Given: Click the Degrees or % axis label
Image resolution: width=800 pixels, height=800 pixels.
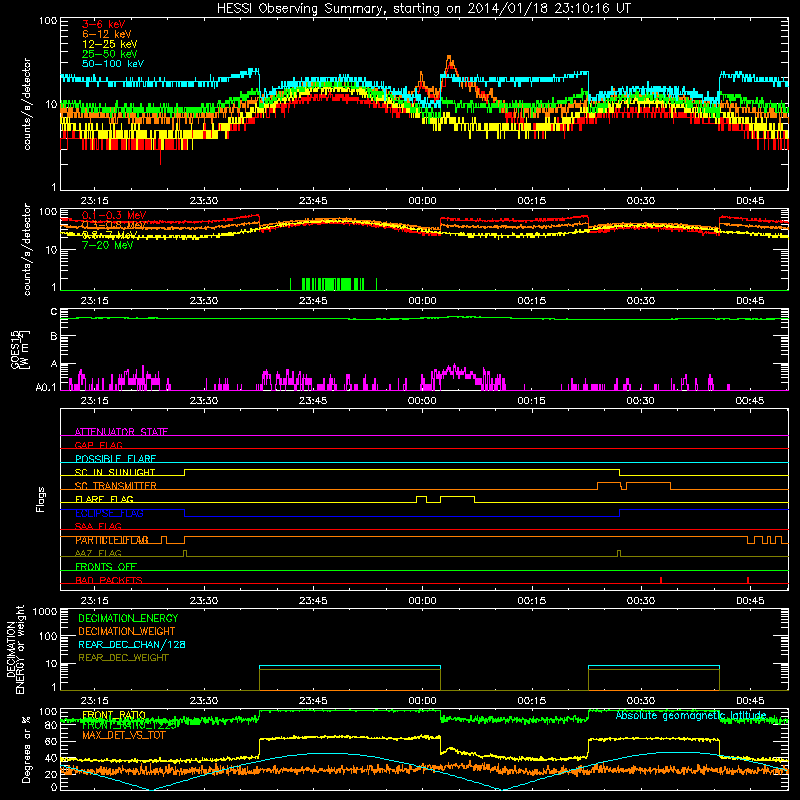Looking at the screenshot, I should [x=26, y=749].
